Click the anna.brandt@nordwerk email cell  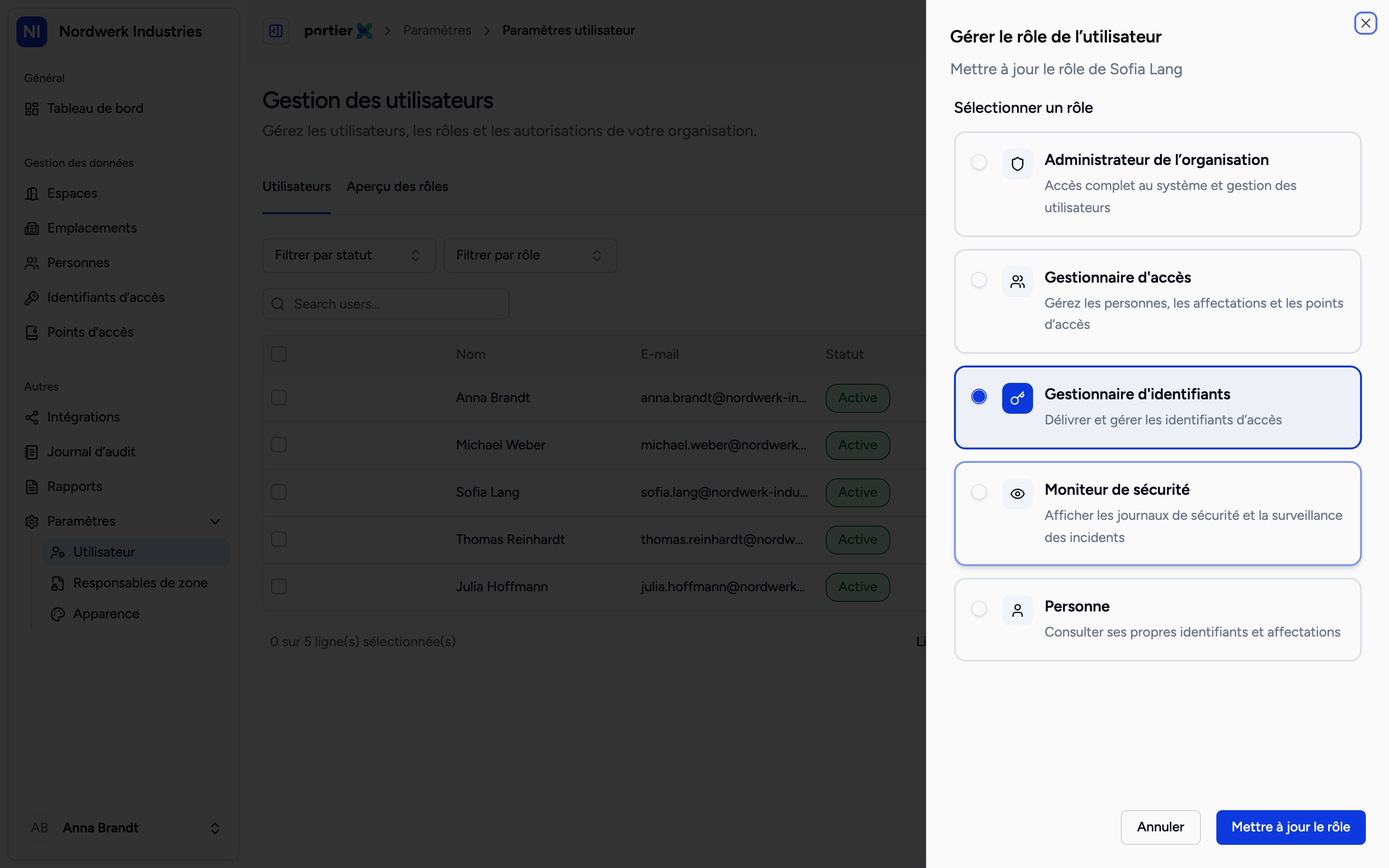[724, 398]
